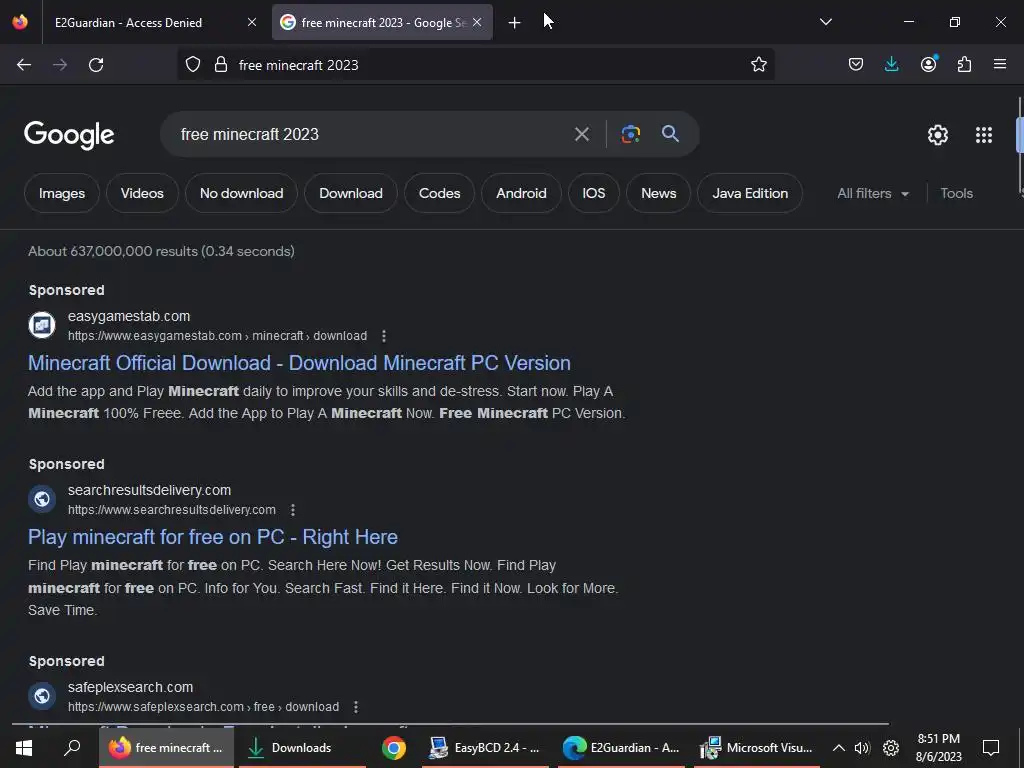Apply the Java Edition filter chip
The image size is (1024, 768).
coord(750,193)
